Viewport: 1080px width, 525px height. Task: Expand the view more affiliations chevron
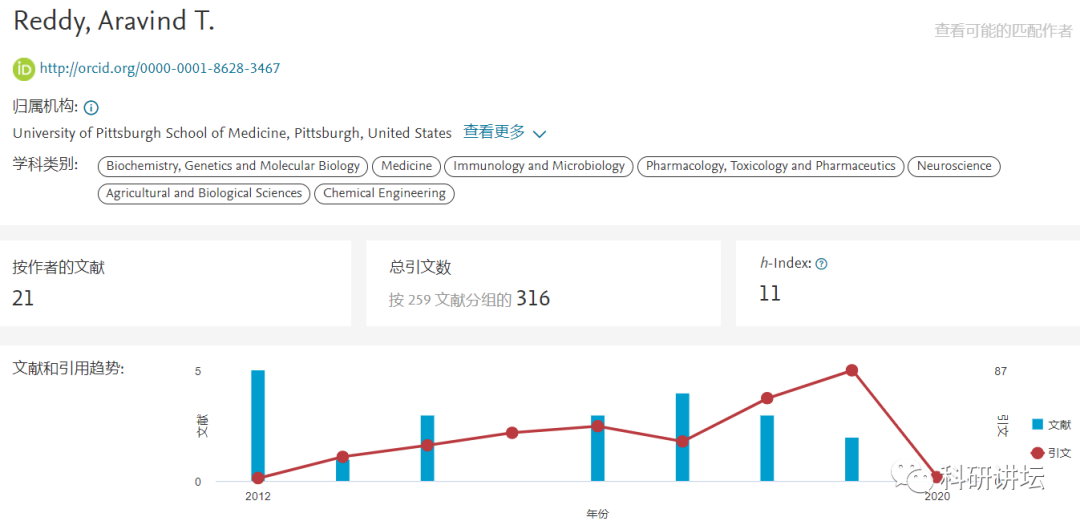coord(540,134)
